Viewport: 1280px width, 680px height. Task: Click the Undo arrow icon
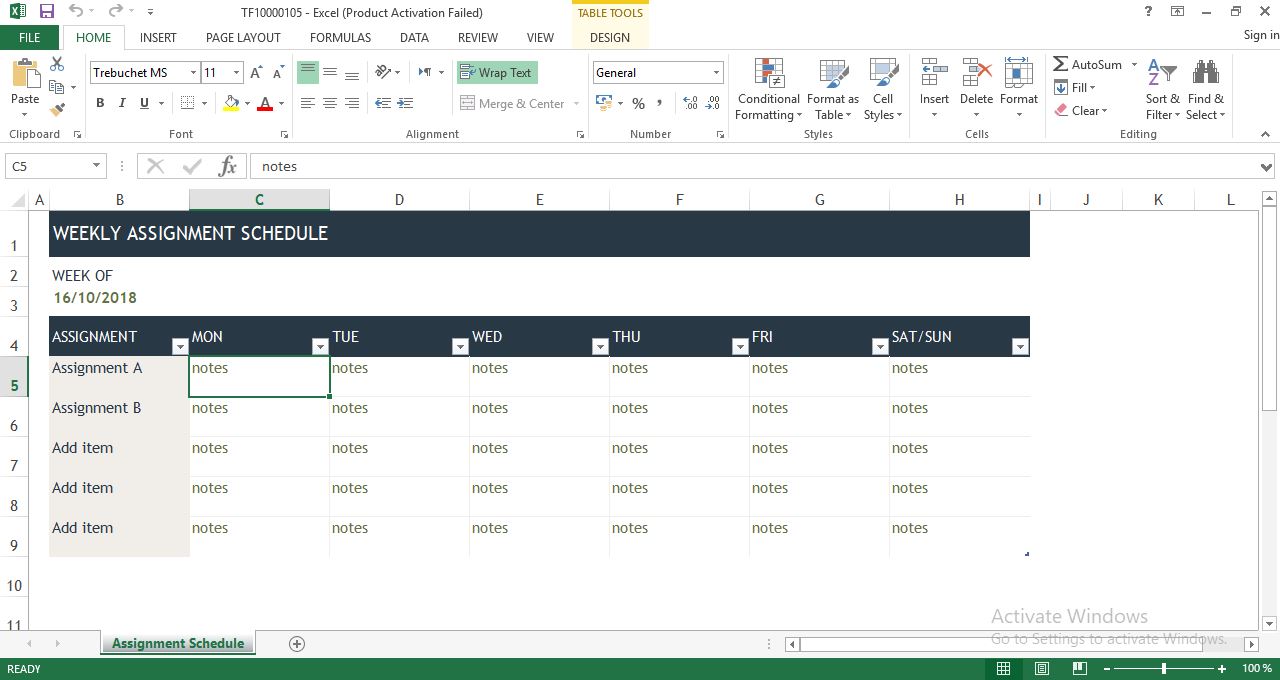(77, 12)
